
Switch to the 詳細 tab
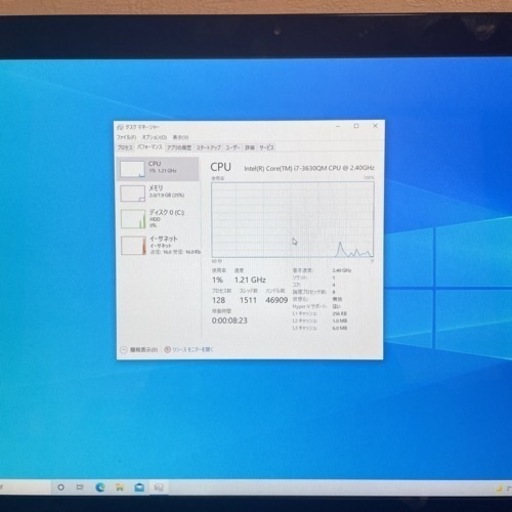point(250,147)
